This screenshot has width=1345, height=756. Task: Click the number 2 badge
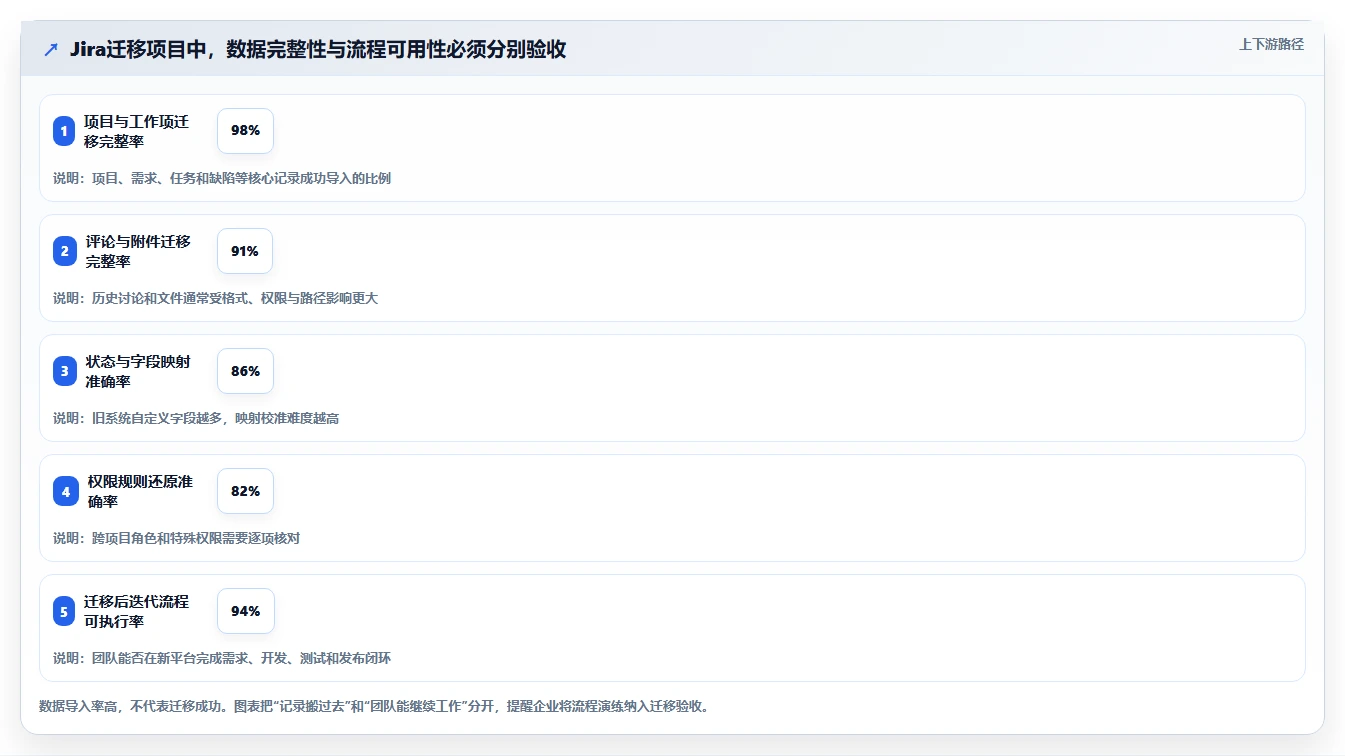pos(64,251)
